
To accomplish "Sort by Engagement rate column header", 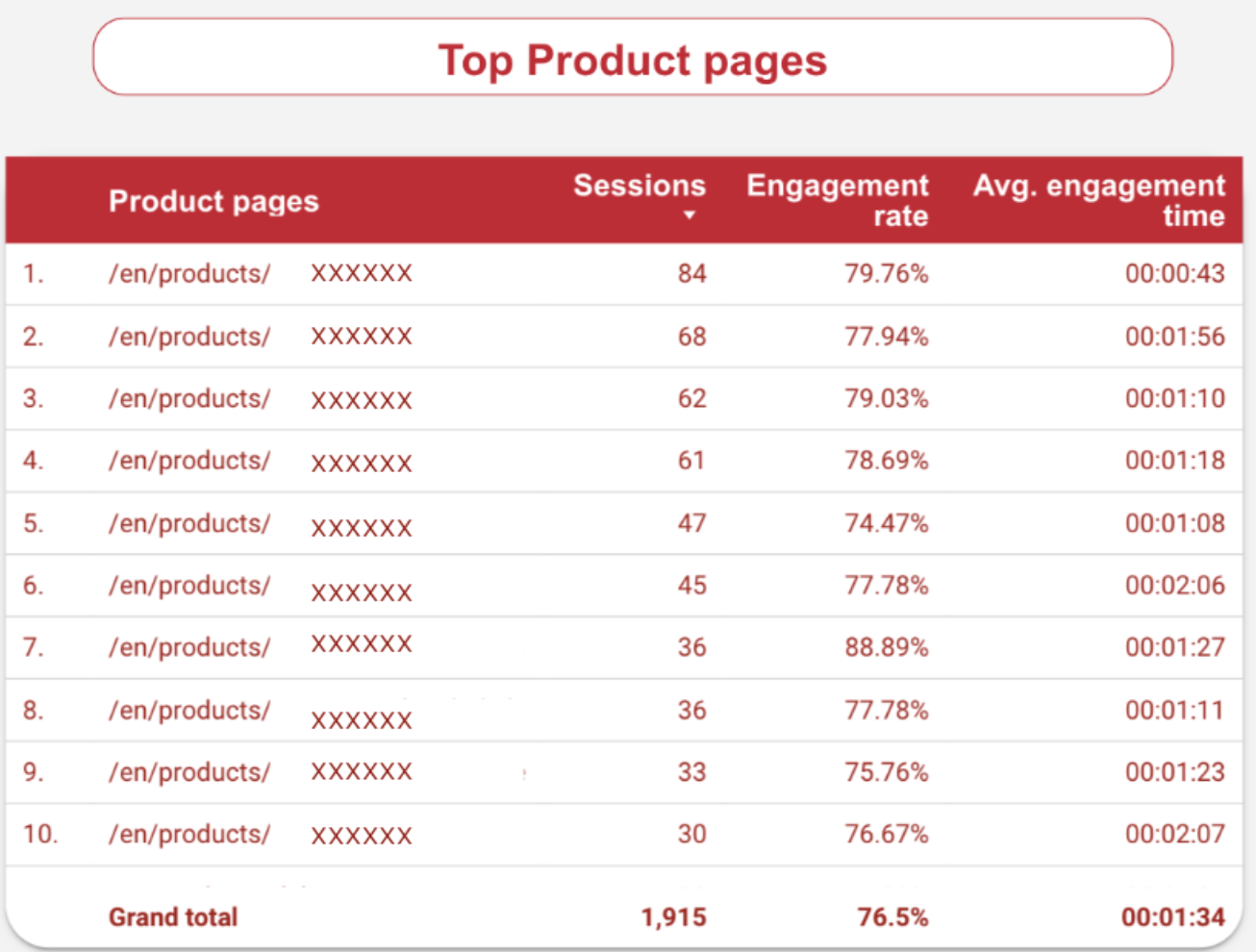I will click(x=837, y=200).
